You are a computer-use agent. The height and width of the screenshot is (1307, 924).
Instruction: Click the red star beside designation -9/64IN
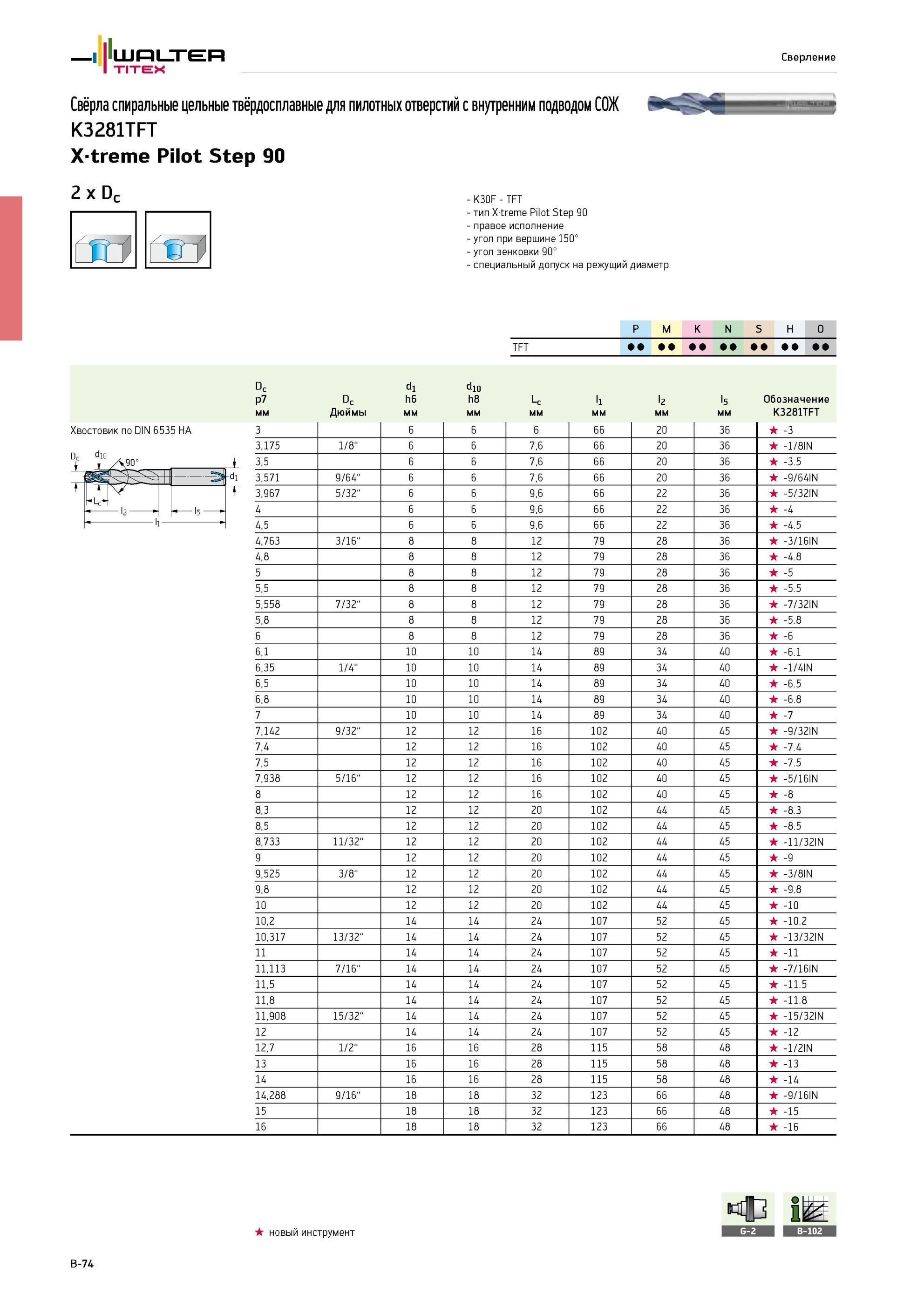[x=773, y=477]
